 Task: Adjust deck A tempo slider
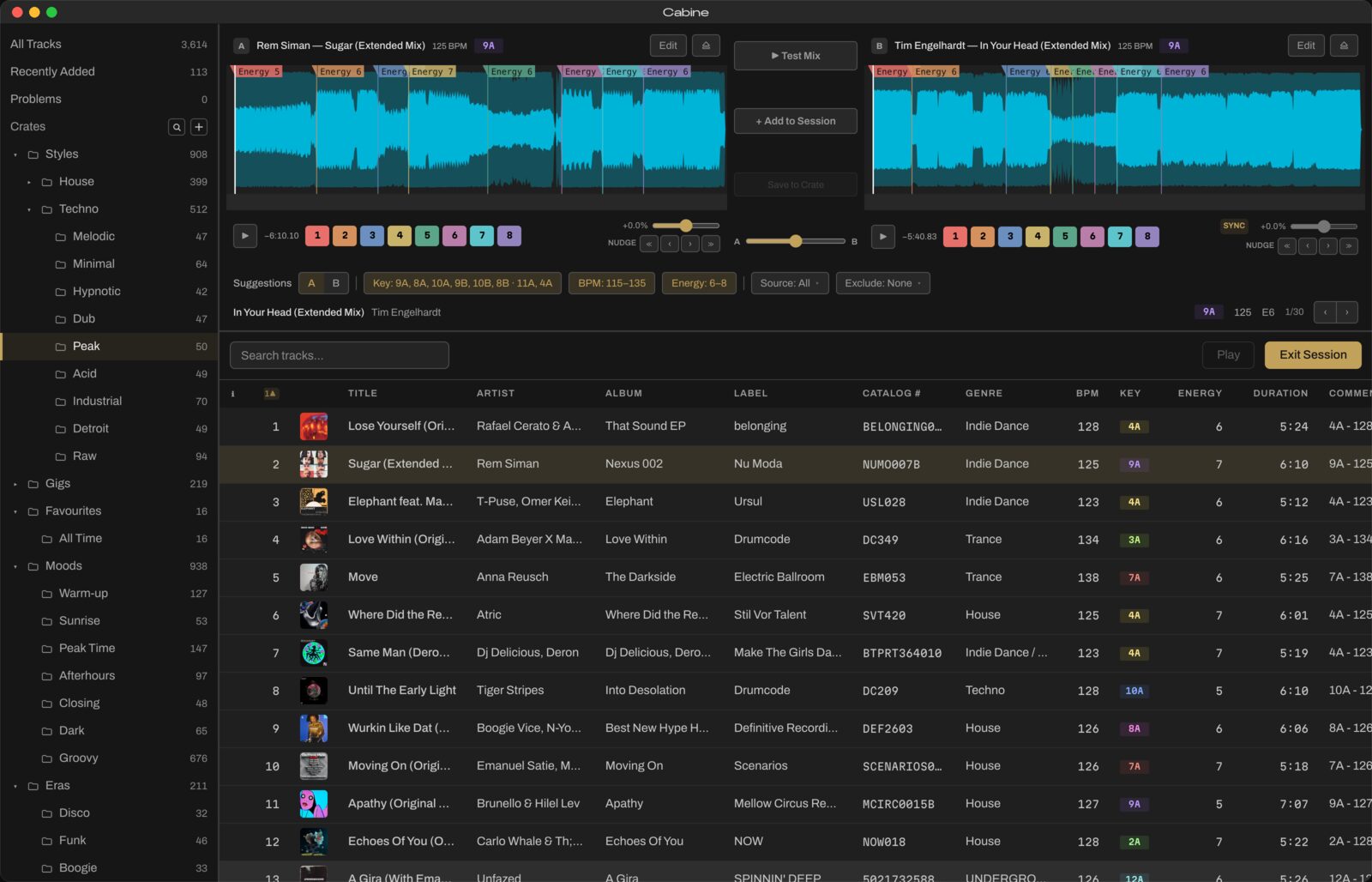tap(686, 226)
